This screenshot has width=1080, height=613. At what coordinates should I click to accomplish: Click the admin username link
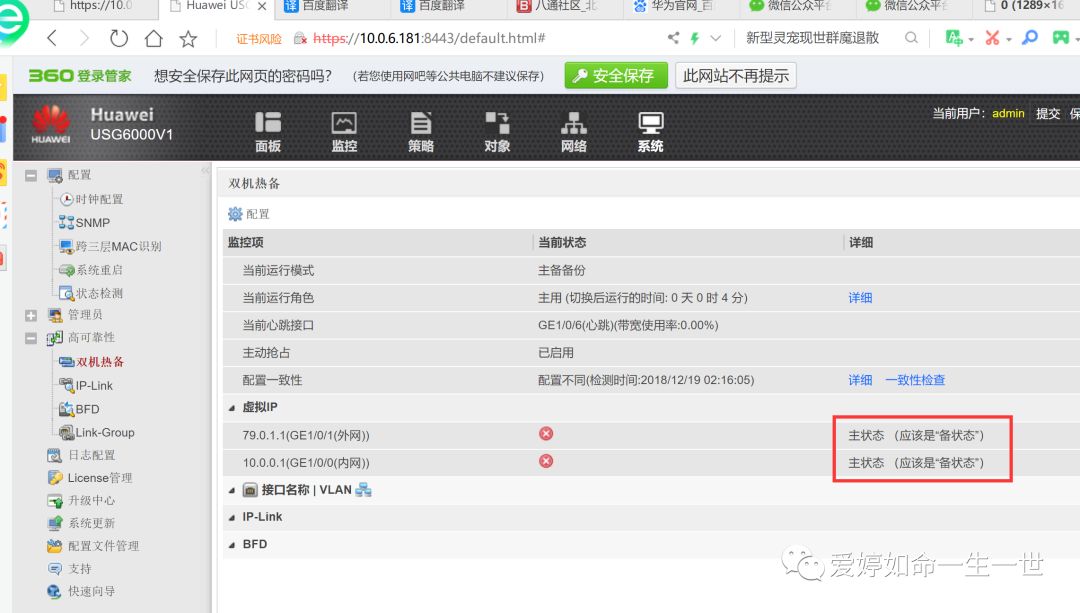[x=1008, y=113]
